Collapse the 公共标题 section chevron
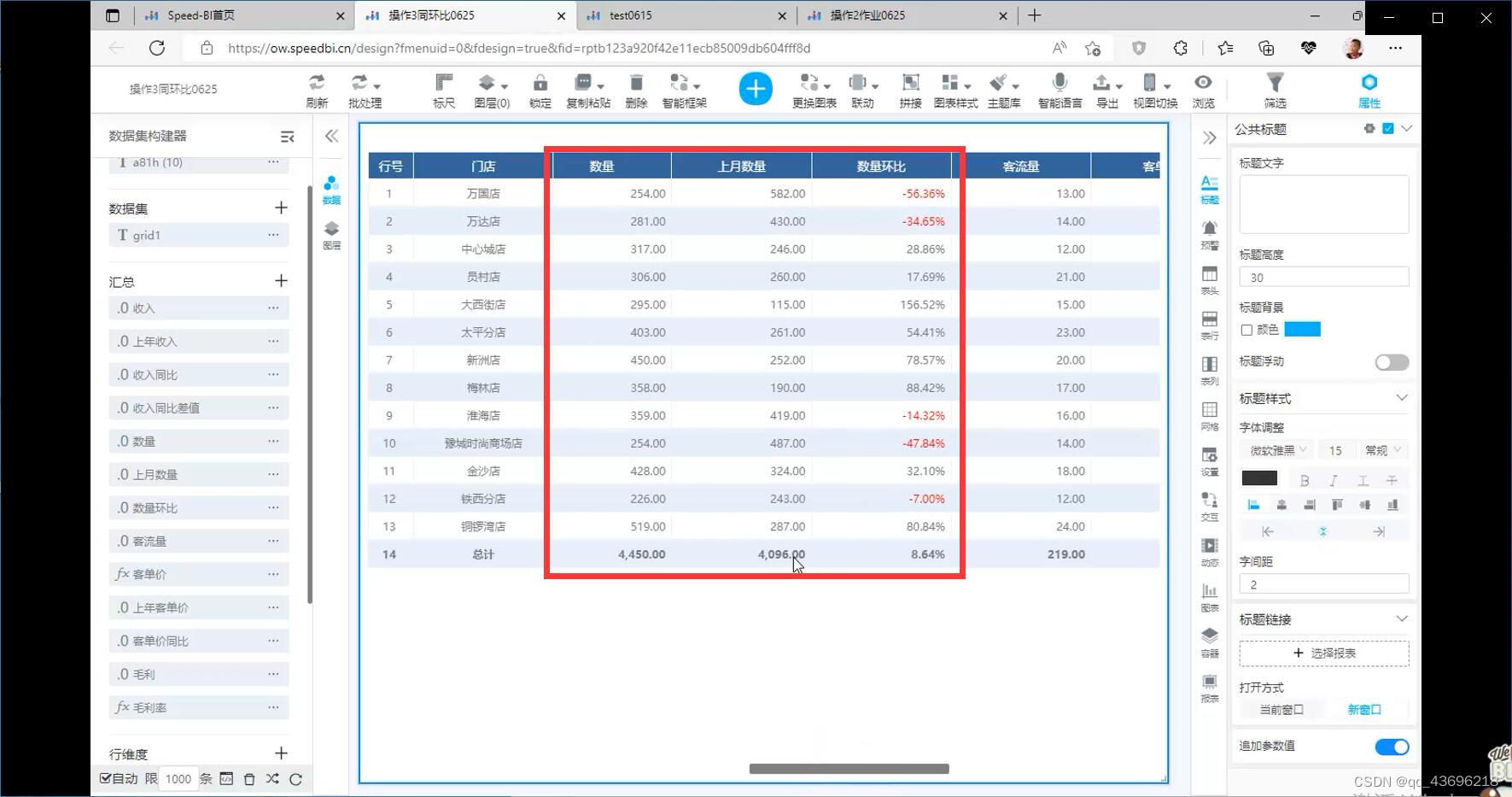1512x797 pixels. (1406, 128)
